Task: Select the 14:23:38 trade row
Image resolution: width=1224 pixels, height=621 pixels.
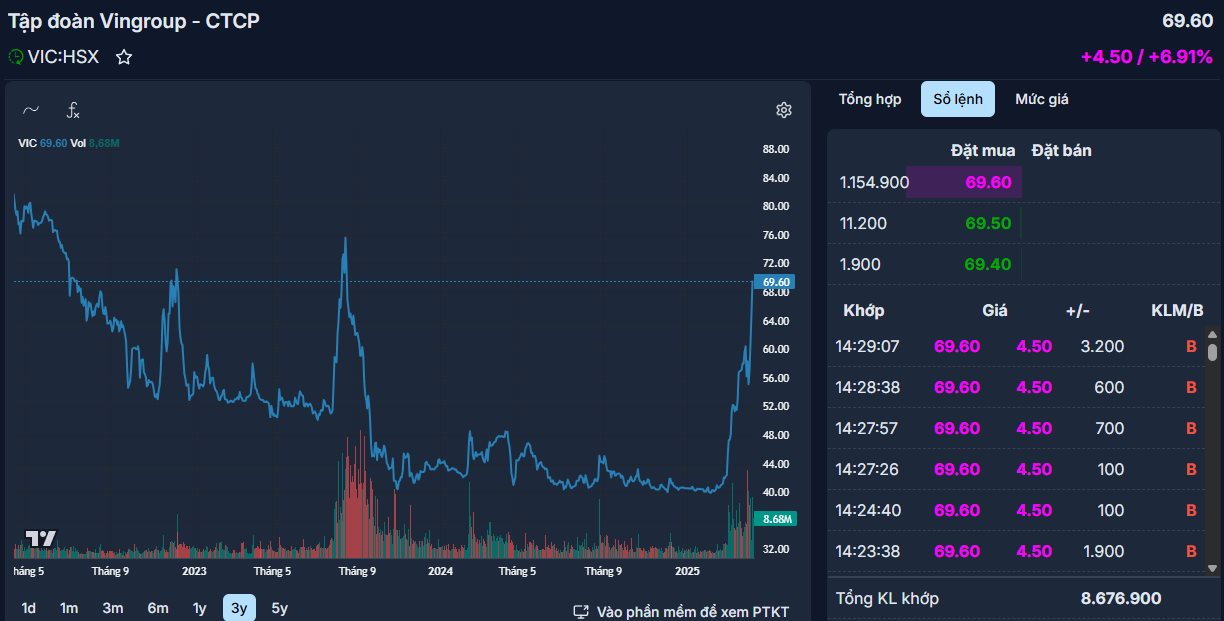Action: (x=1017, y=551)
